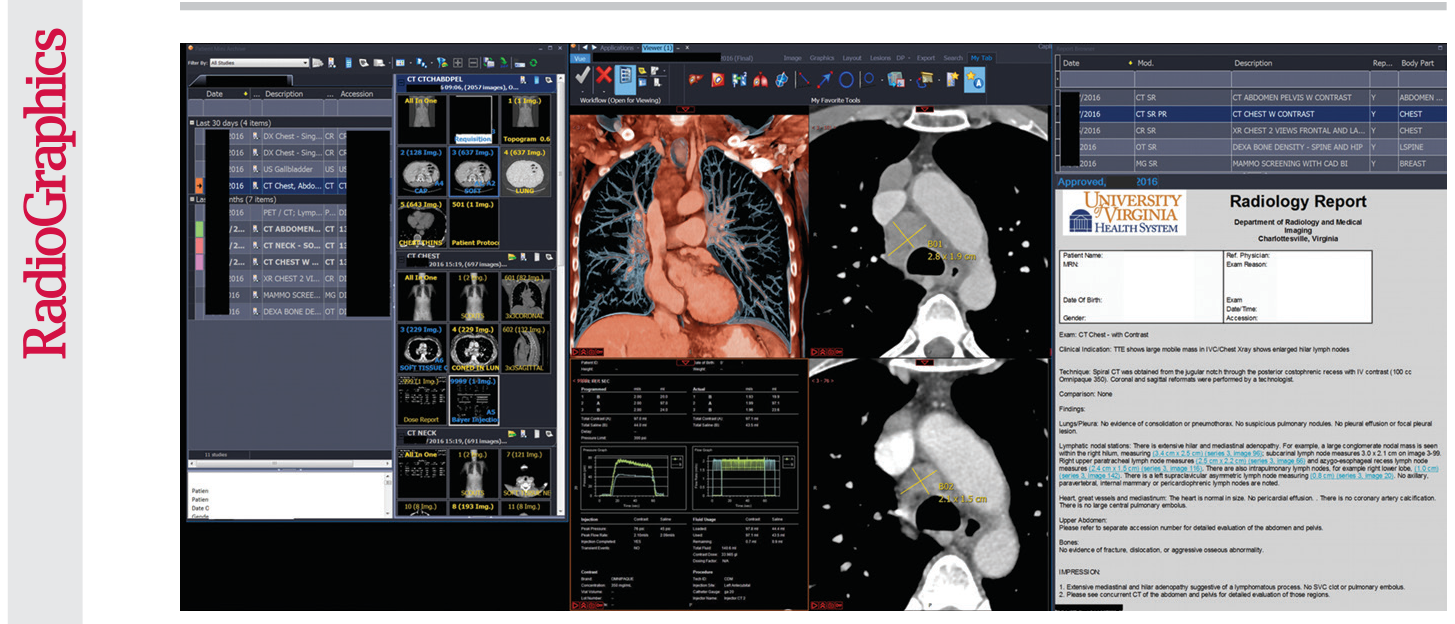Click the star with letter A favorite icon
Viewport: 1455px width, 624px height.
pyautogui.click(x=974, y=80)
